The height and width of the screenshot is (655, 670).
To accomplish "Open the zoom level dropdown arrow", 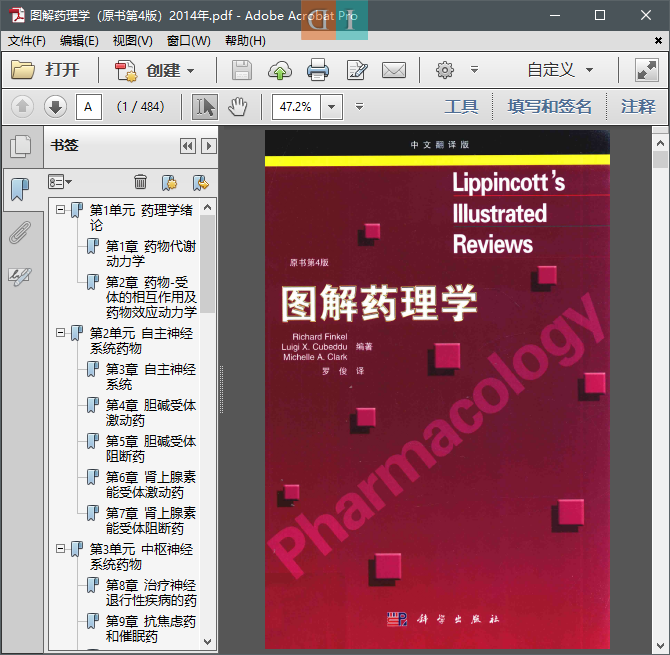I will coord(332,107).
